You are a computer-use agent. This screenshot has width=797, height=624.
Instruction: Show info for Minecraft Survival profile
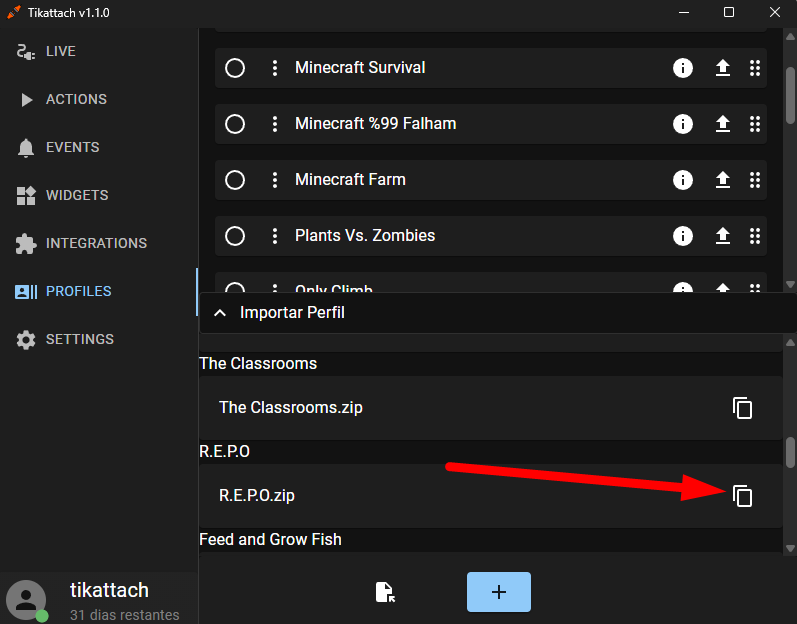(683, 68)
